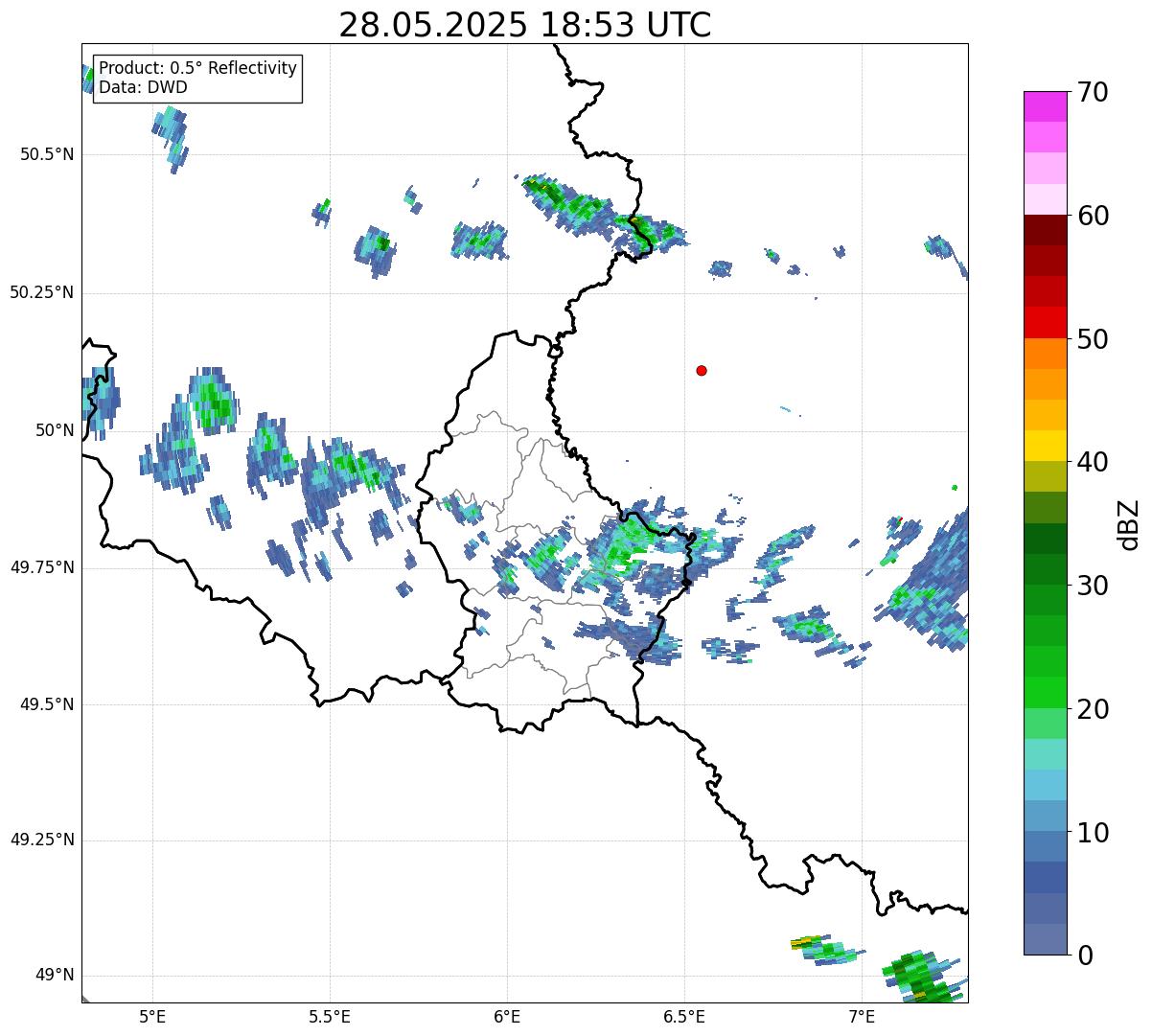Select the plot title 28.05.2025 18:53 UTC
Screen dimensions: 1152x1036
[x=525, y=25]
